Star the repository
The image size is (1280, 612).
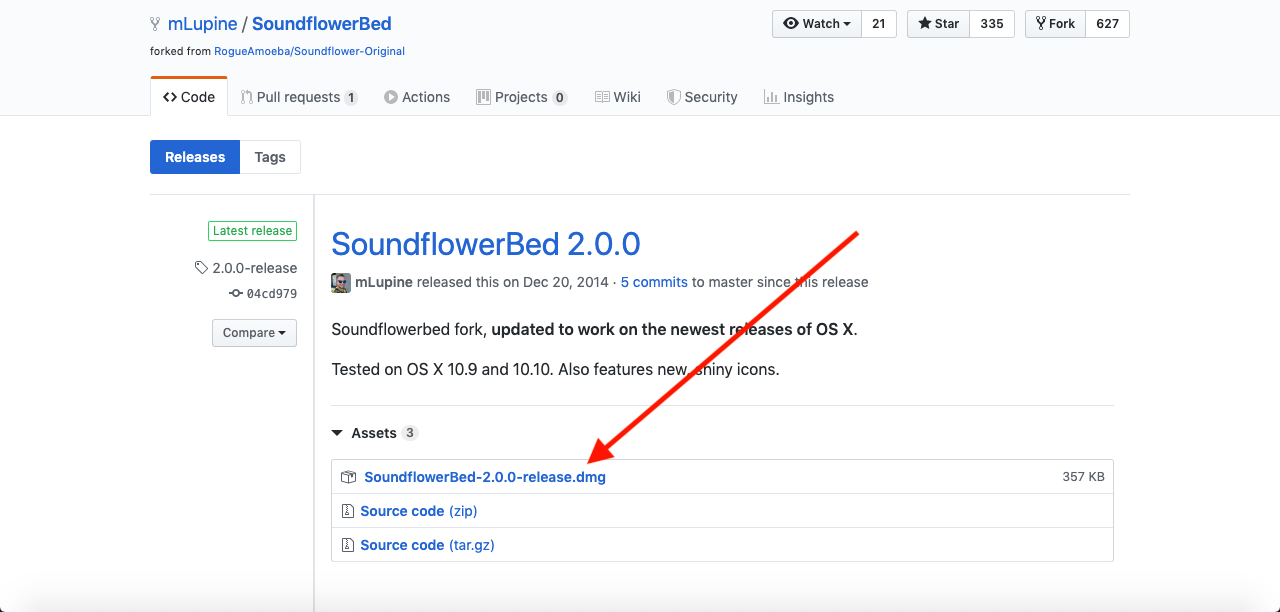click(x=938, y=24)
